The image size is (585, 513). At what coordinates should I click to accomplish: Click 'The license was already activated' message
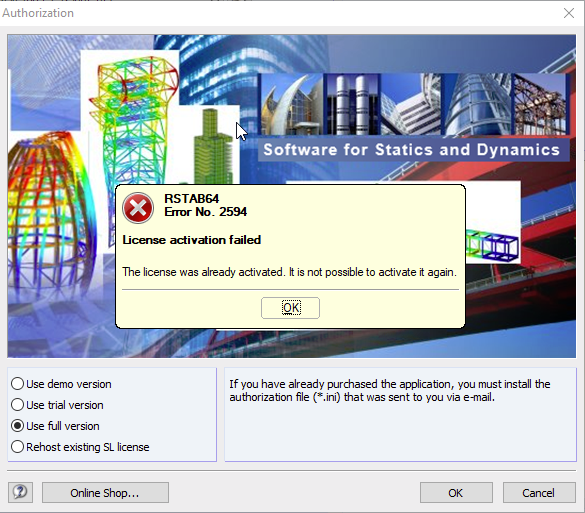point(290,272)
